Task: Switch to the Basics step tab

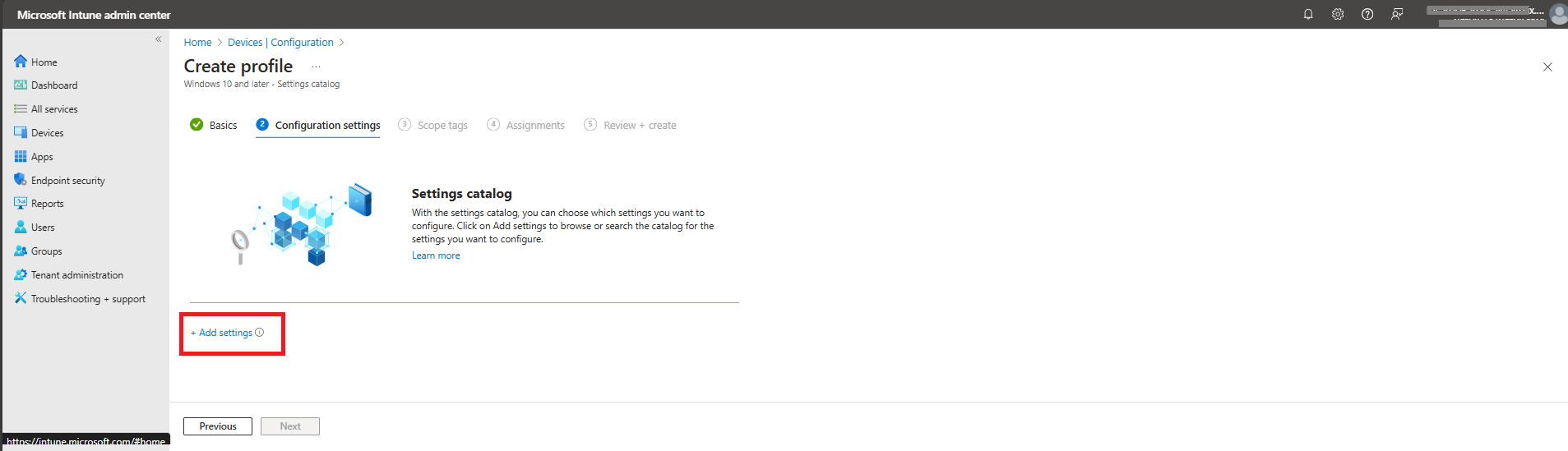Action: pyautogui.click(x=214, y=125)
